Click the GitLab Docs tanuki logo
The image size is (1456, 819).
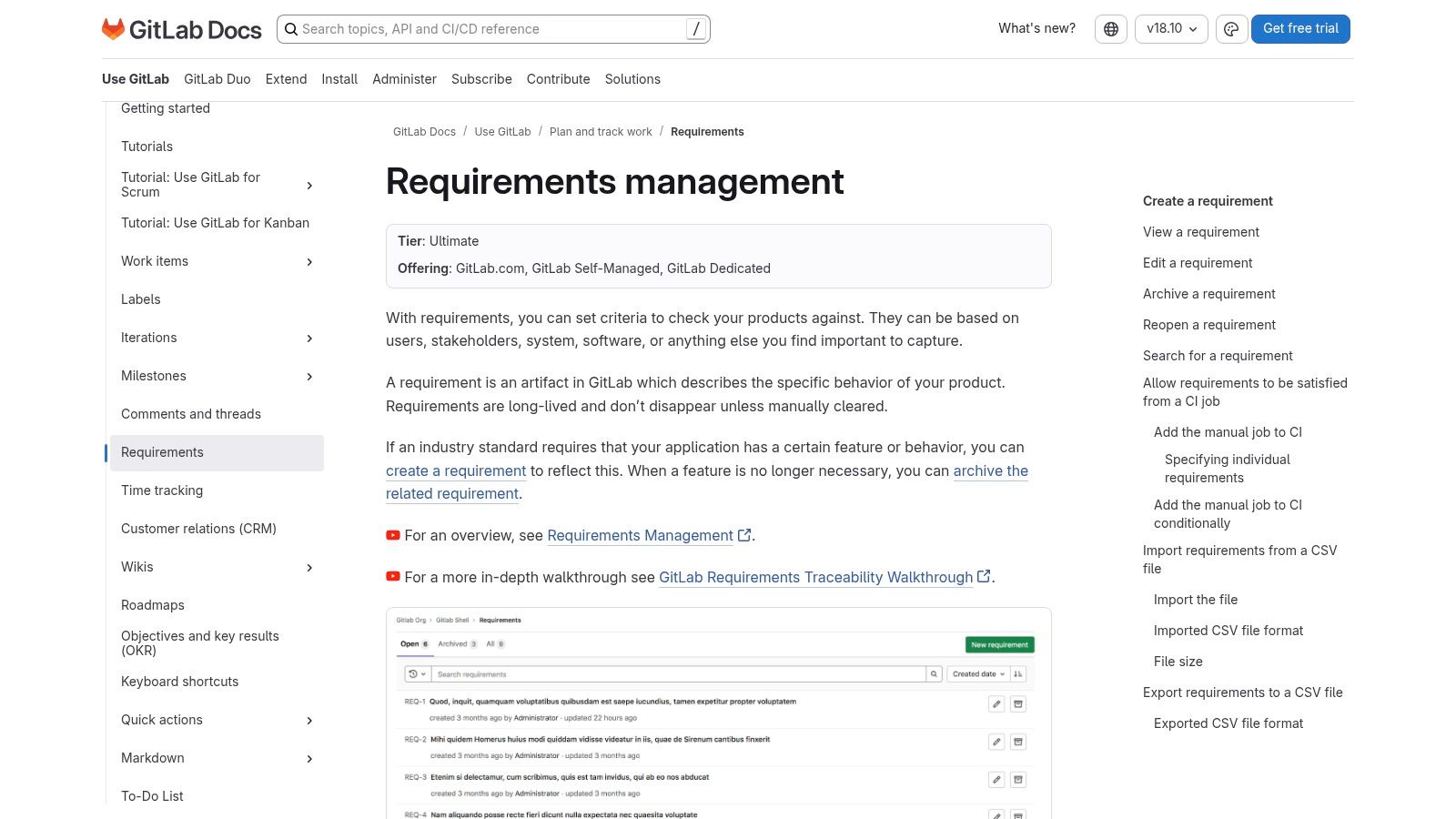point(113,28)
